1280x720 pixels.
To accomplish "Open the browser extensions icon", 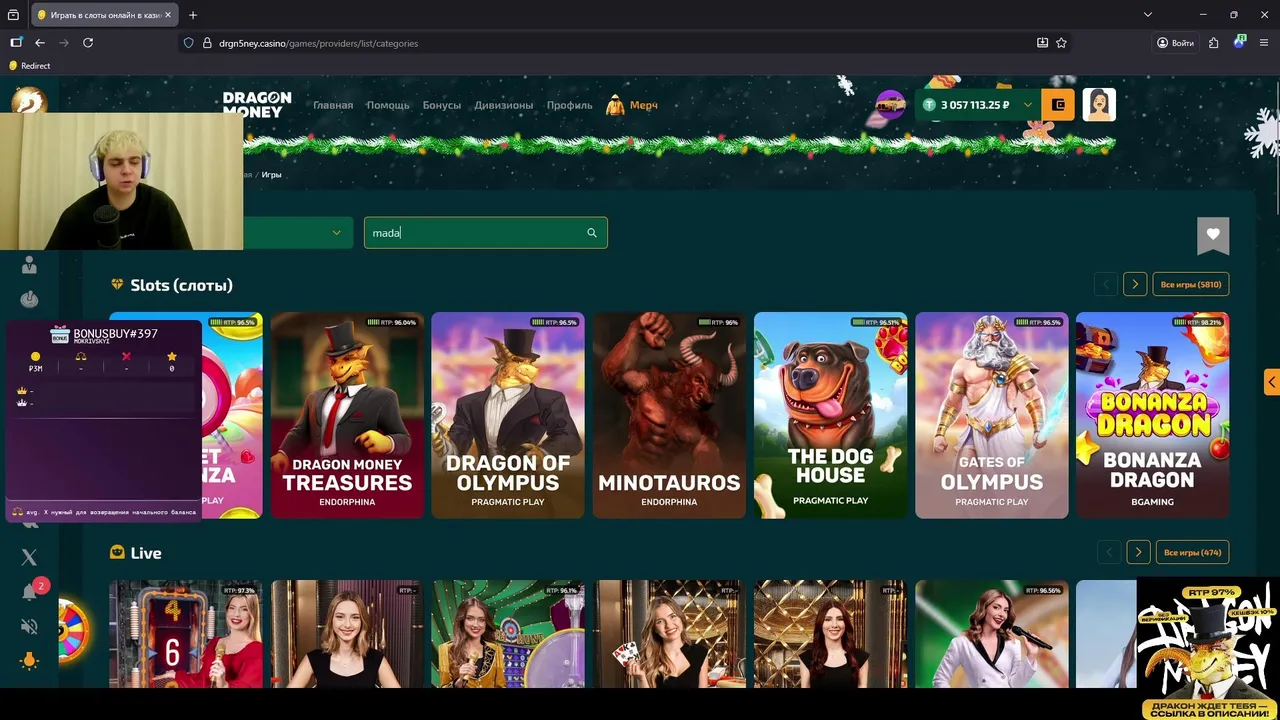I will 1213,43.
